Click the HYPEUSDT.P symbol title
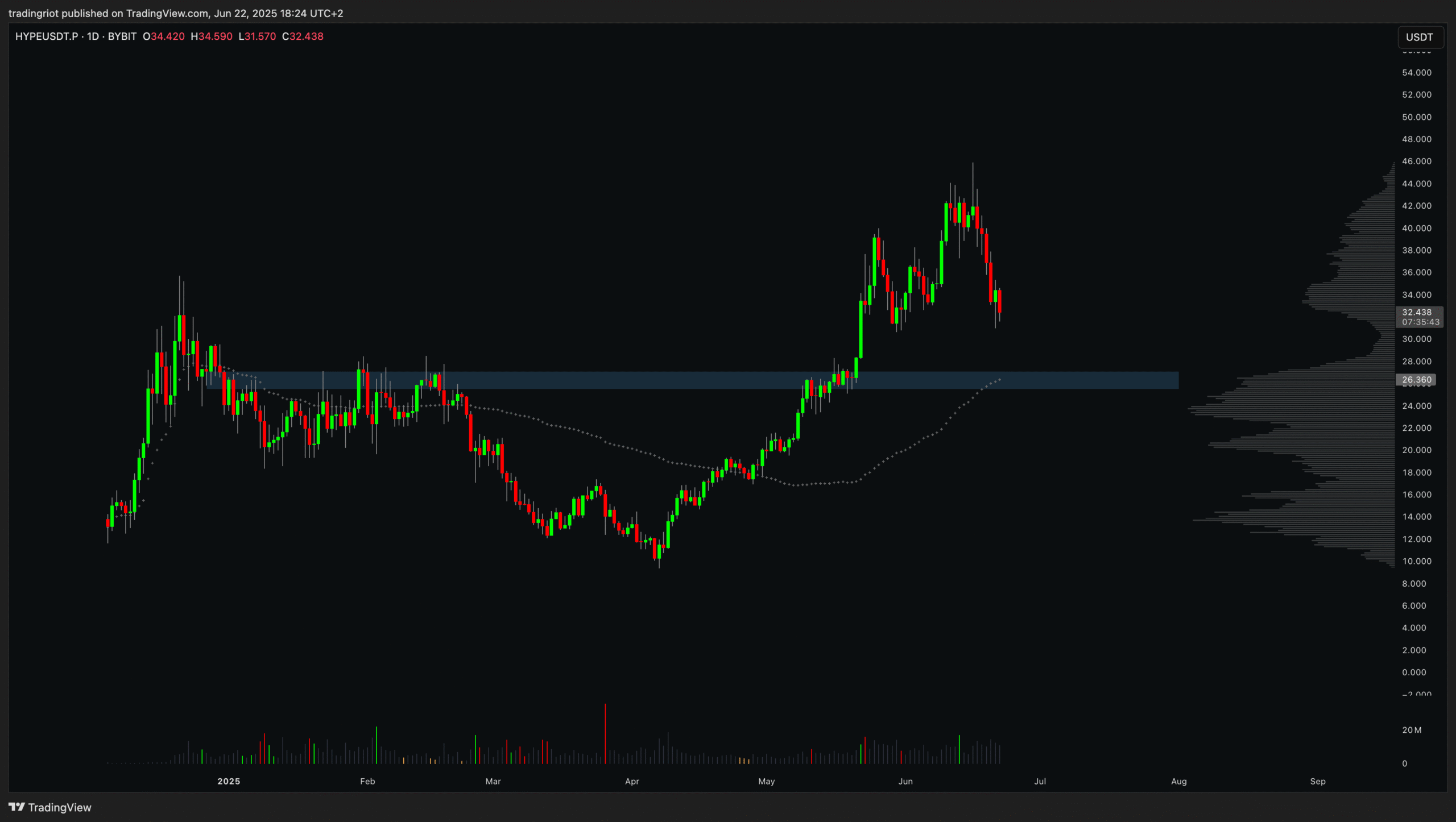This screenshot has width=1456, height=822. click(x=47, y=36)
